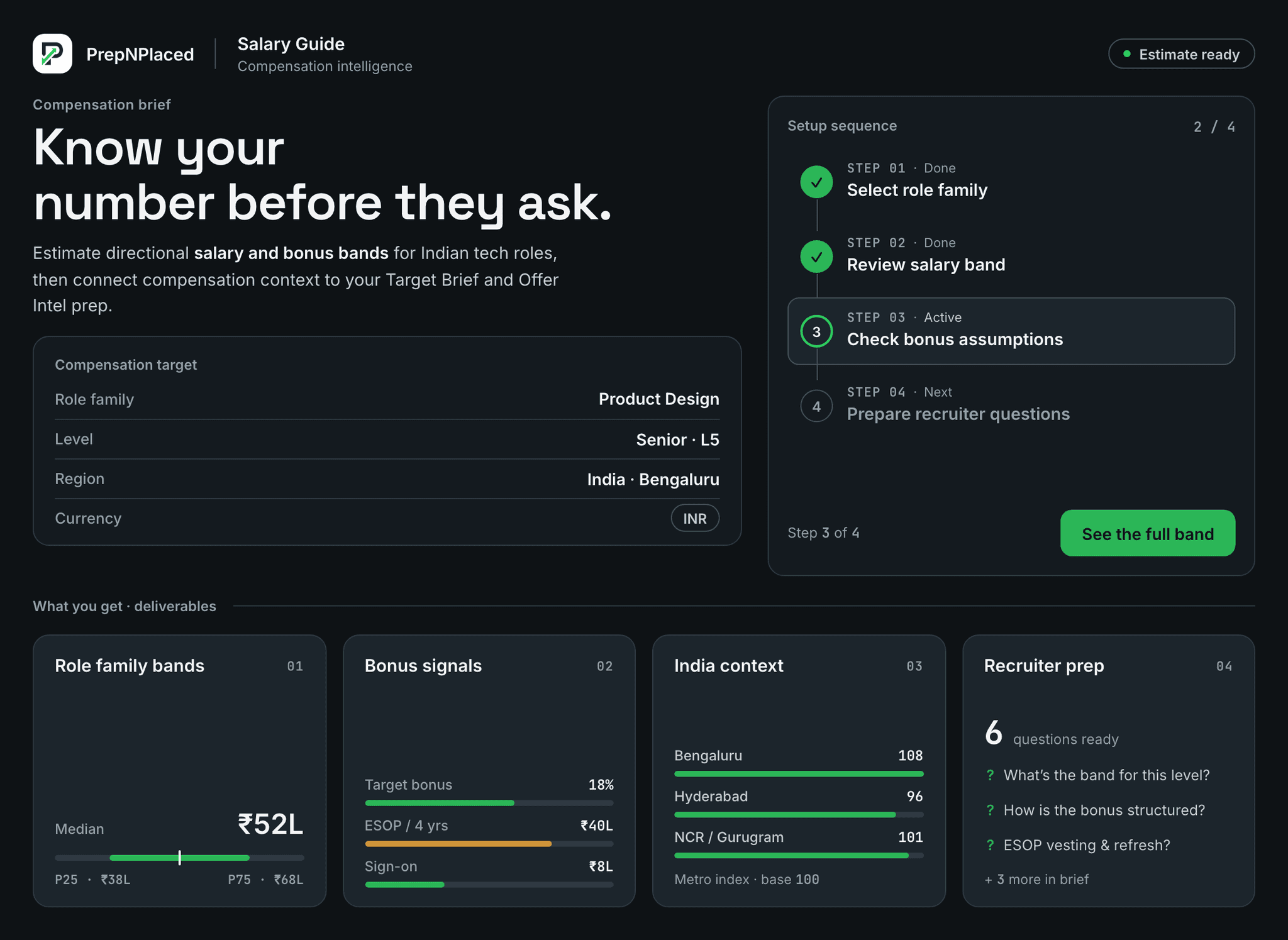Open the Bonus signals card title

pyautogui.click(x=423, y=666)
